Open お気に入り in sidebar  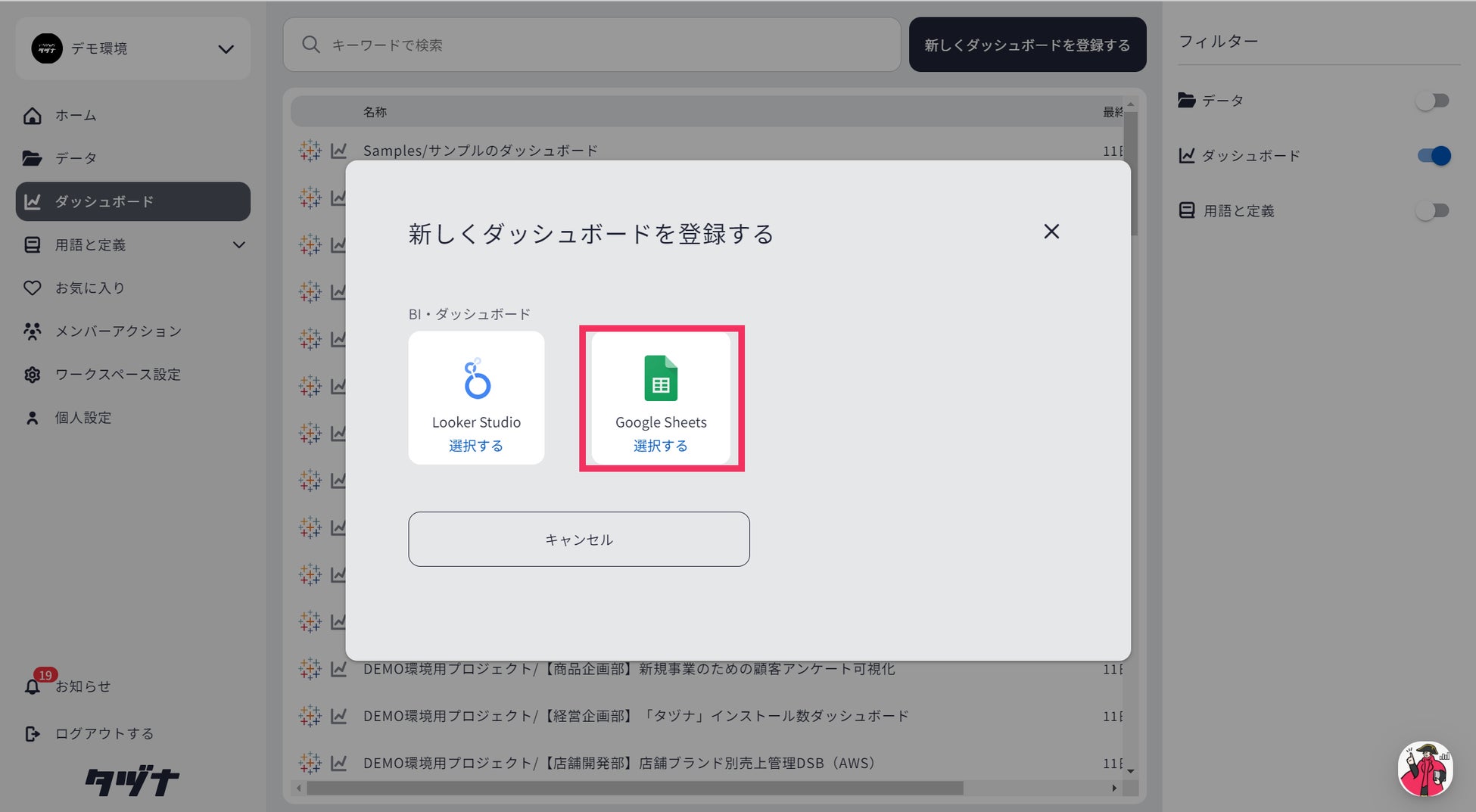tap(133, 288)
